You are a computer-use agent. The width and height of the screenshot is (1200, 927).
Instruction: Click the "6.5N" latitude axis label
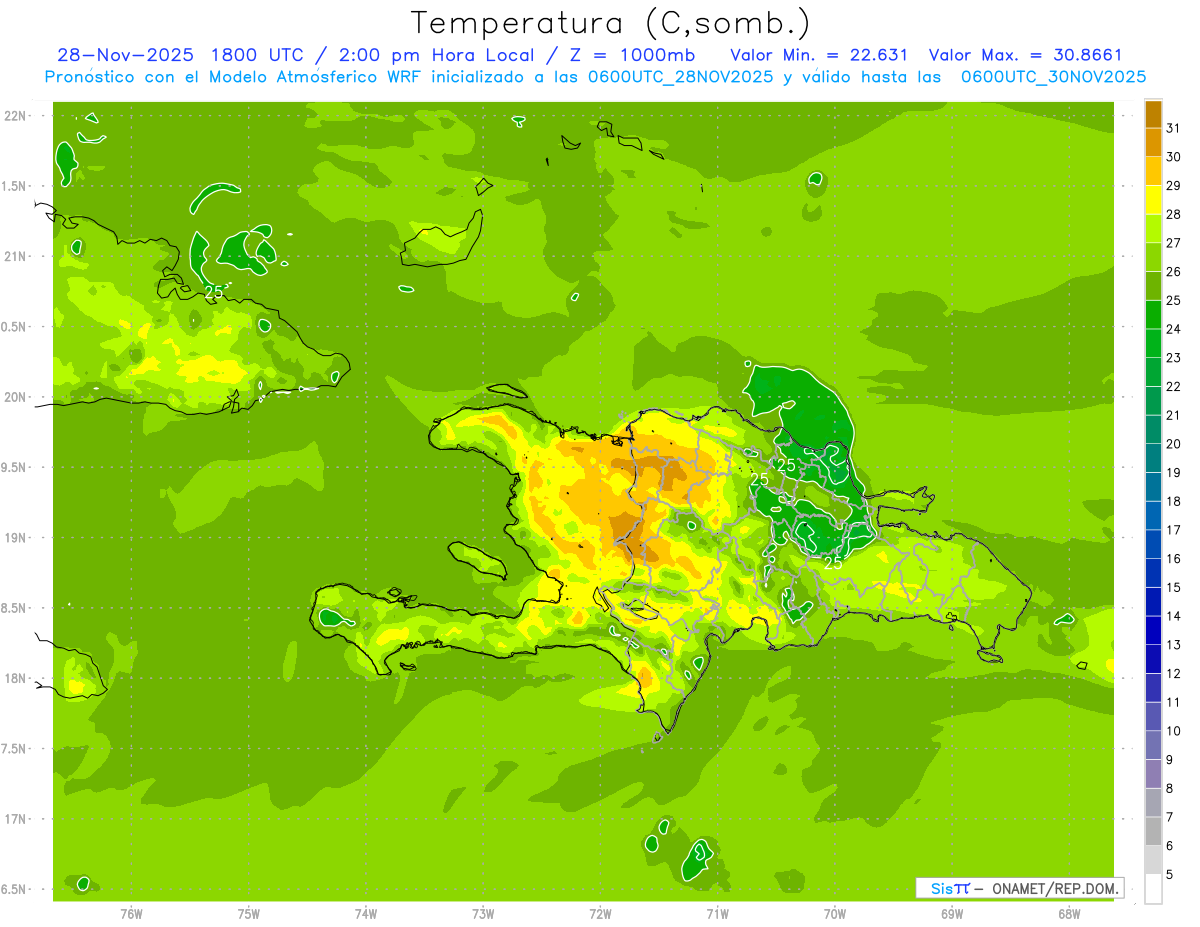click(x=15, y=889)
